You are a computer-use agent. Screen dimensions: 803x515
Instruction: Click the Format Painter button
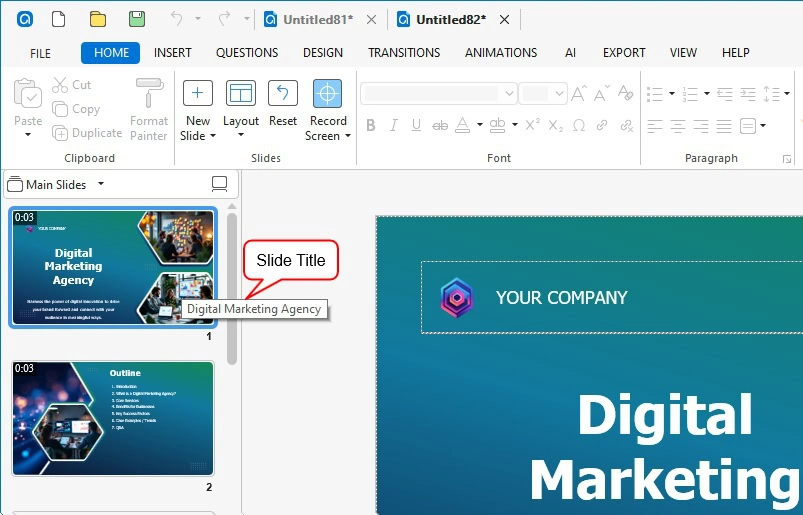(149, 109)
